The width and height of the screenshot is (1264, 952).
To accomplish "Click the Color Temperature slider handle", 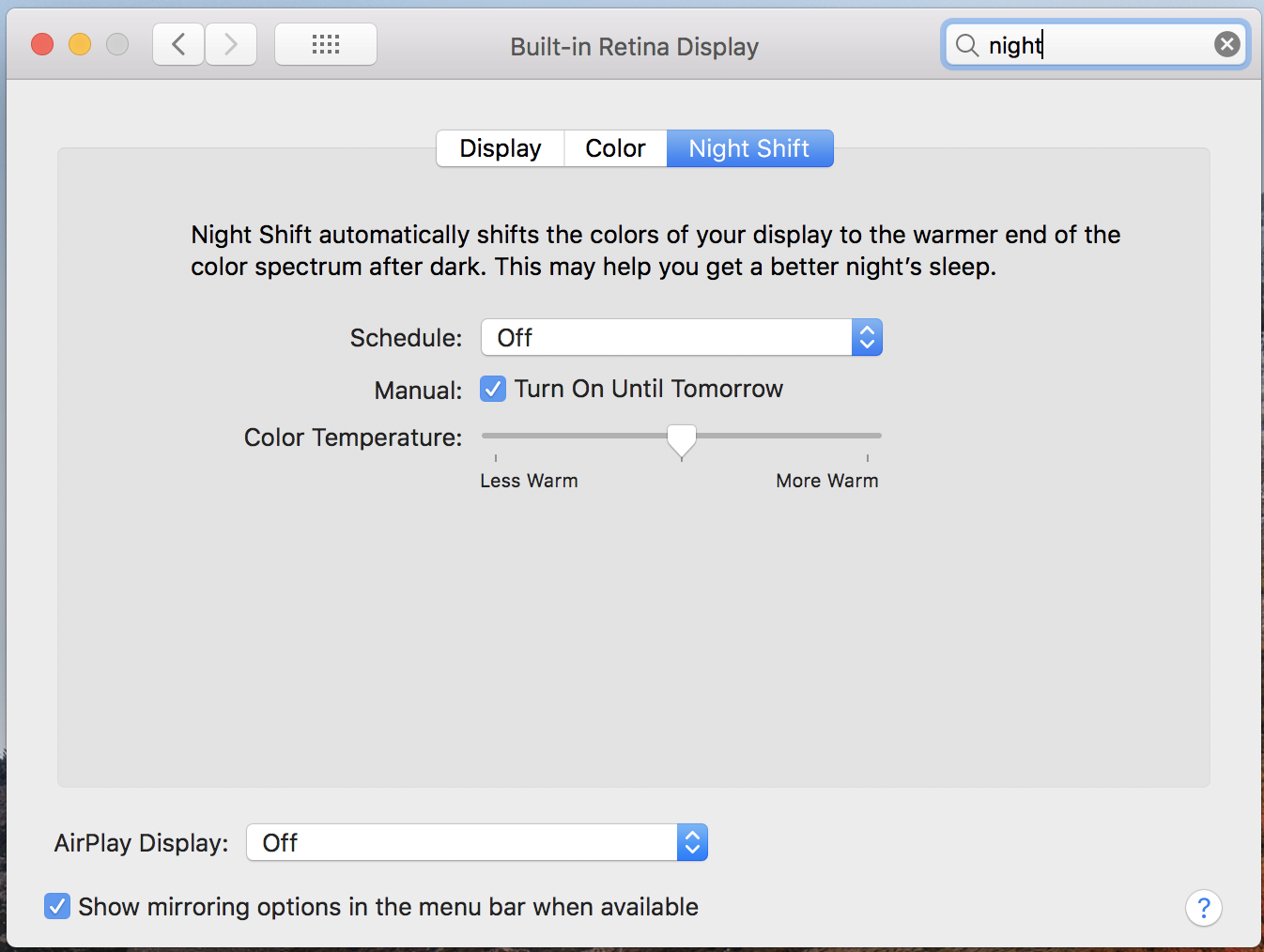I will [682, 438].
